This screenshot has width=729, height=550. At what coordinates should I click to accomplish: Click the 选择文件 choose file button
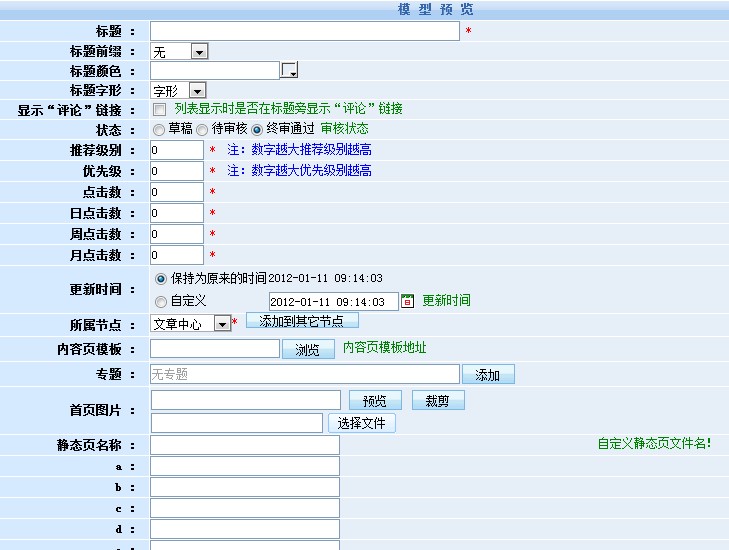click(x=362, y=423)
